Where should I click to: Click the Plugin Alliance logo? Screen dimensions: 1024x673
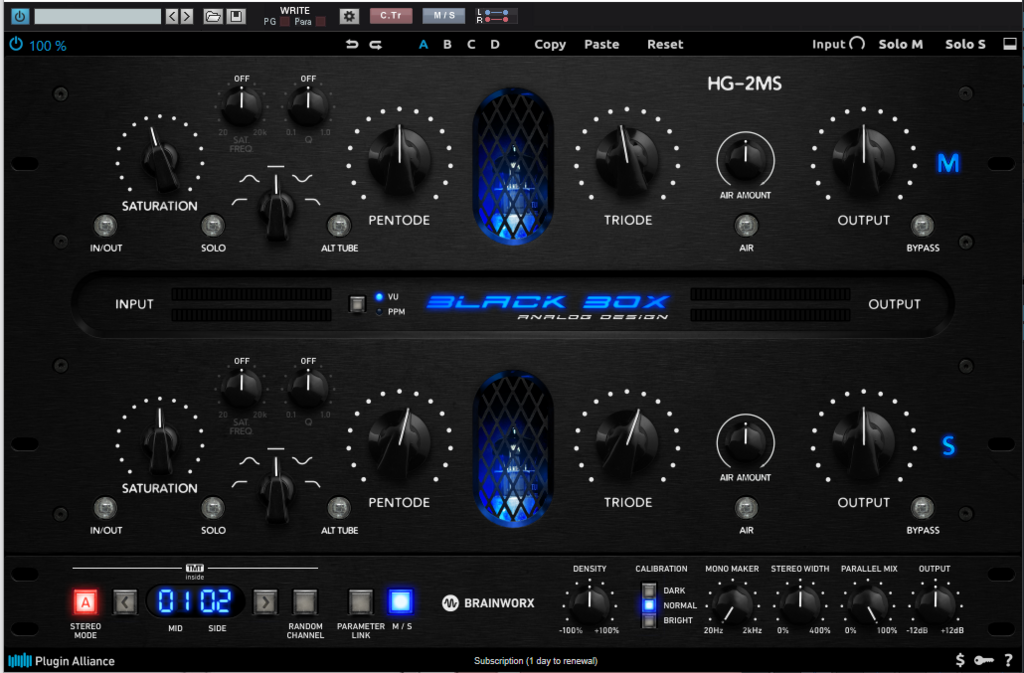[61, 661]
